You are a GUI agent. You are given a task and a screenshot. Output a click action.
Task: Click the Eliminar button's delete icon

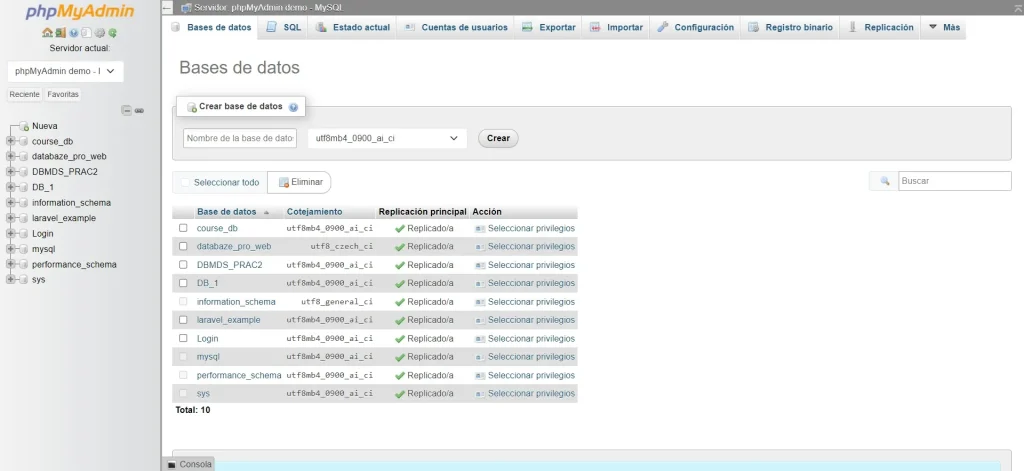point(283,182)
